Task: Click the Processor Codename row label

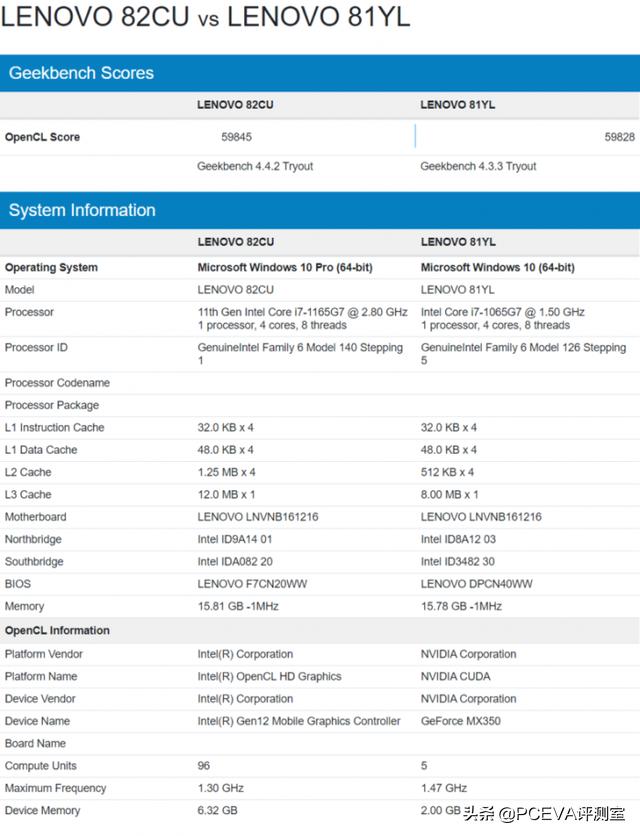Action: (57, 383)
